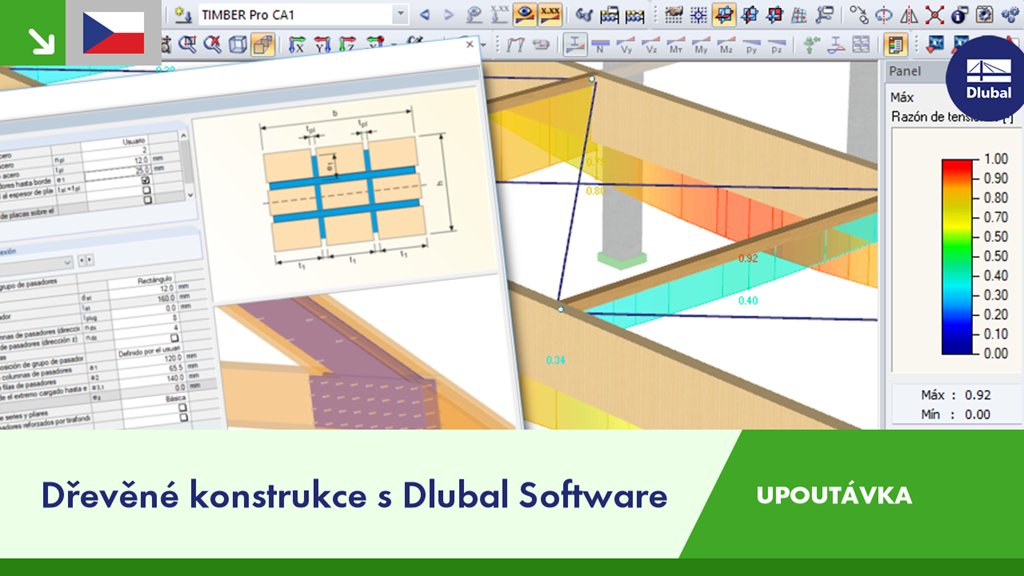Click the zoom window magnifier icon
This screenshot has width=1024, height=576.
pos(187,44)
